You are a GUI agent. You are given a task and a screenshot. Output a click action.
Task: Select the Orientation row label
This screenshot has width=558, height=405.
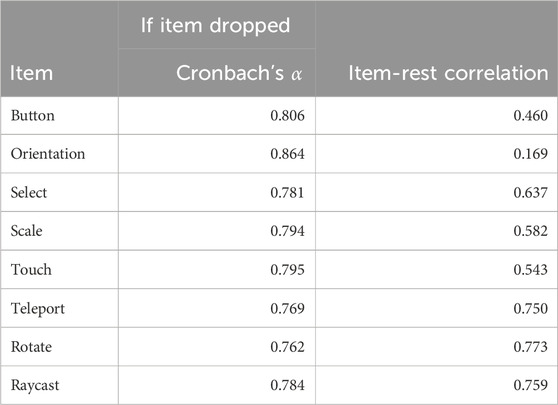coord(48,154)
